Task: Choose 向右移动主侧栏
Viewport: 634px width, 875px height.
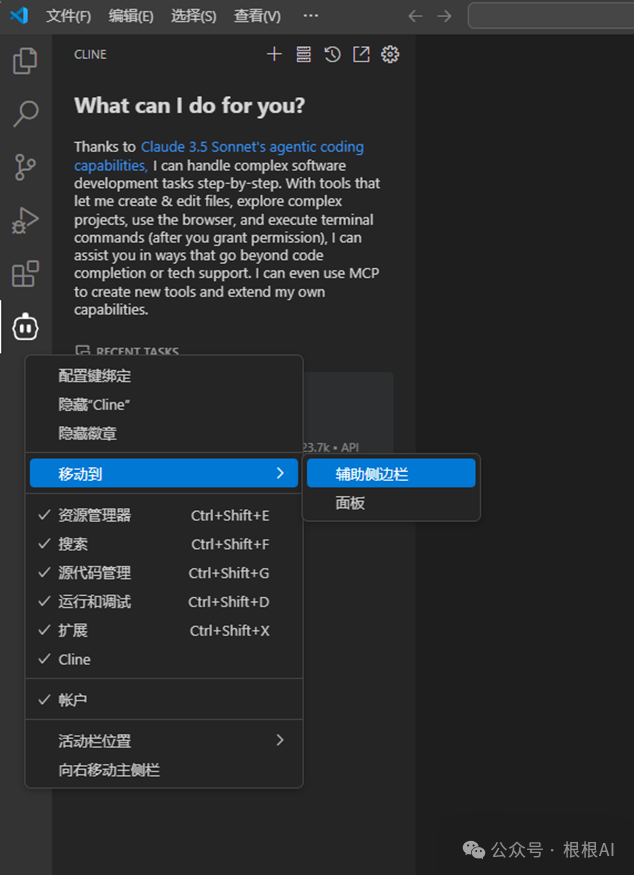Action: 164,770
